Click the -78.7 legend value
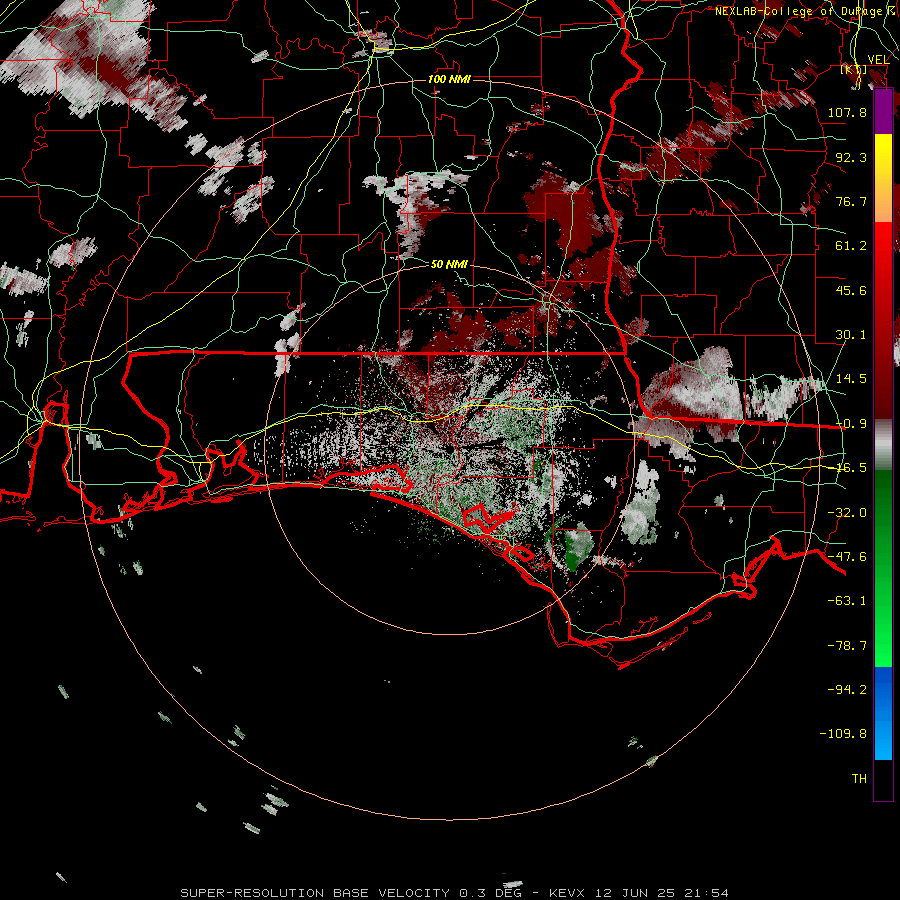 847,646
